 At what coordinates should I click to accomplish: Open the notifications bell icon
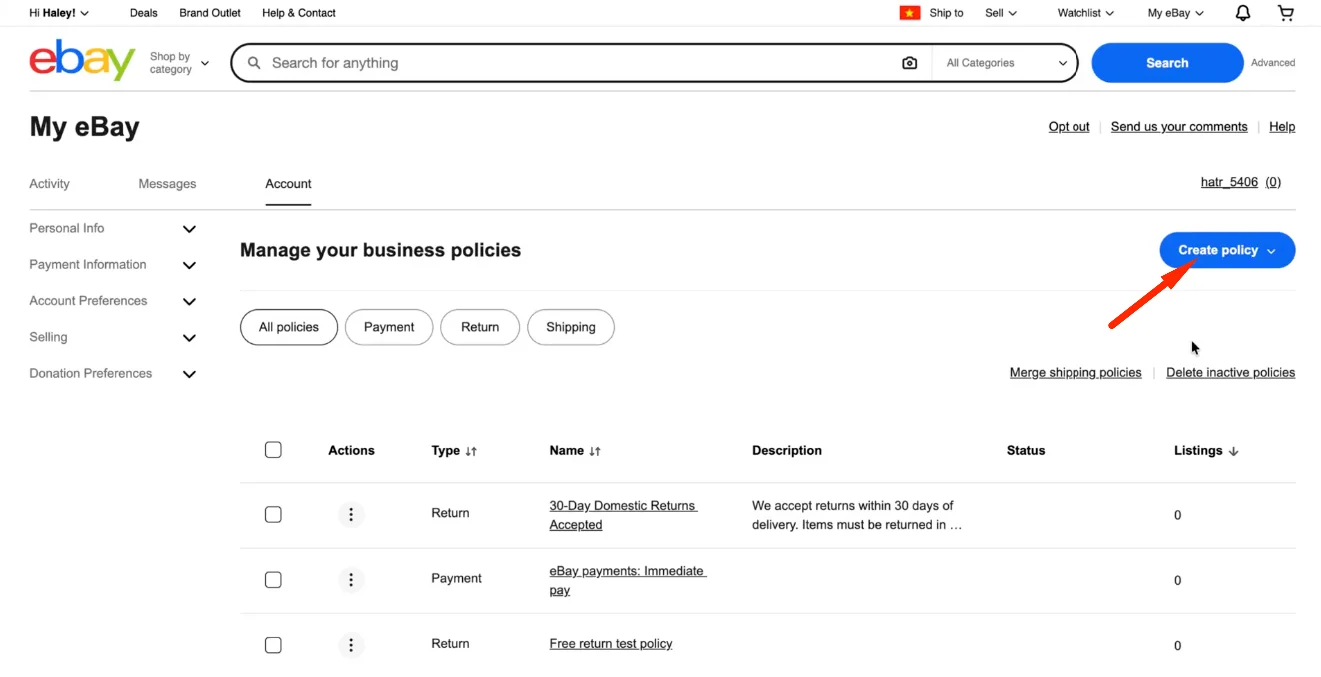[1243, 13]
